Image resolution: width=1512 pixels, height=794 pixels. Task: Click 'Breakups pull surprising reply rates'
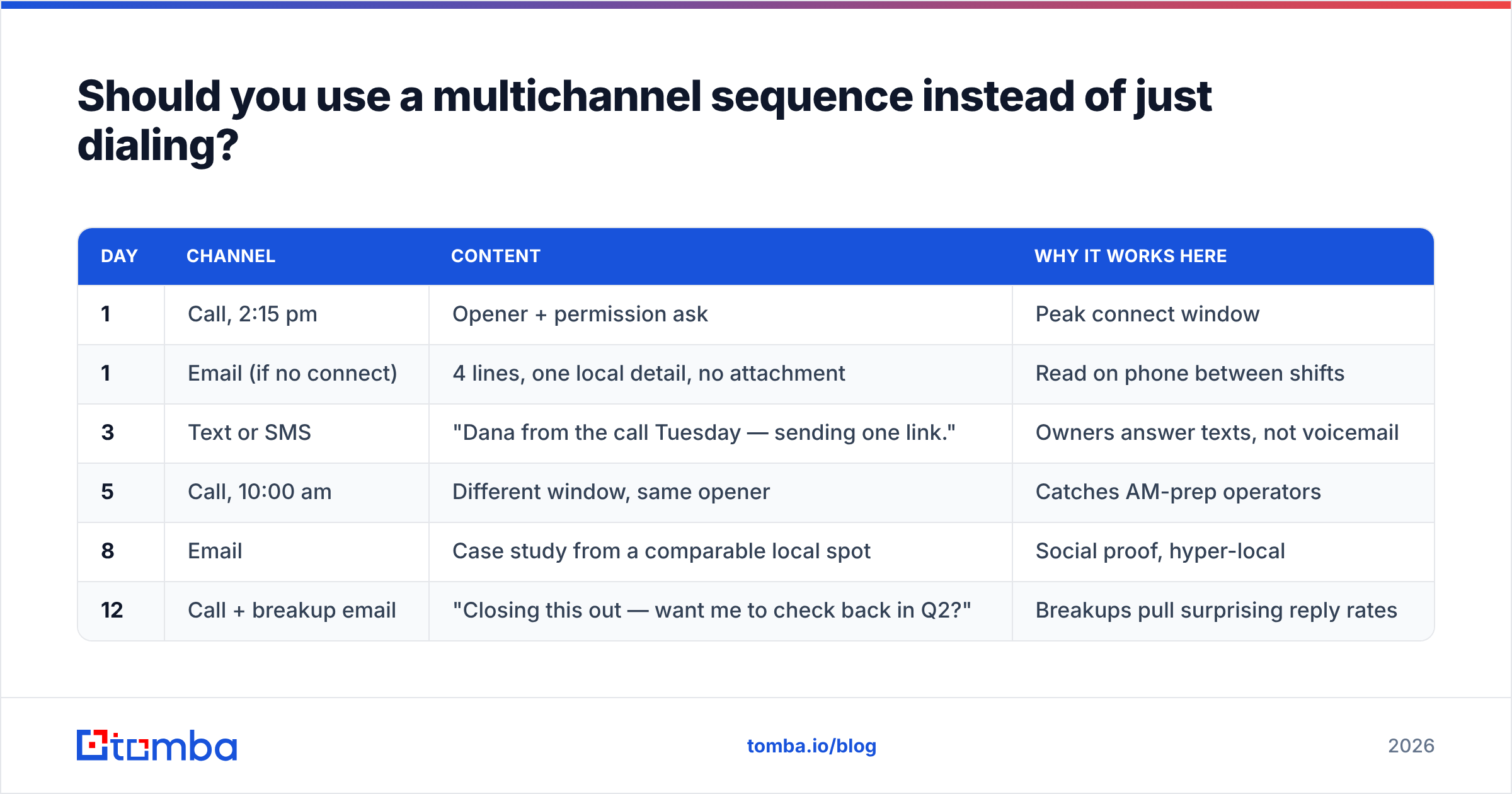pos(1216,610)
